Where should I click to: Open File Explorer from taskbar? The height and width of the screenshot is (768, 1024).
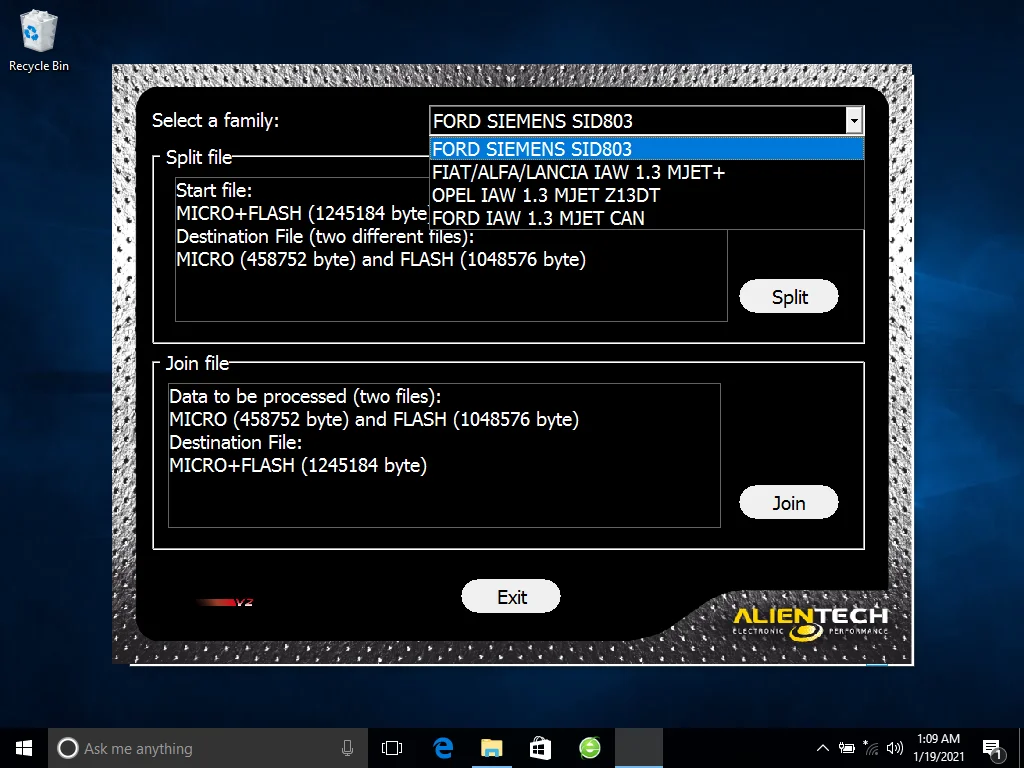492,748
